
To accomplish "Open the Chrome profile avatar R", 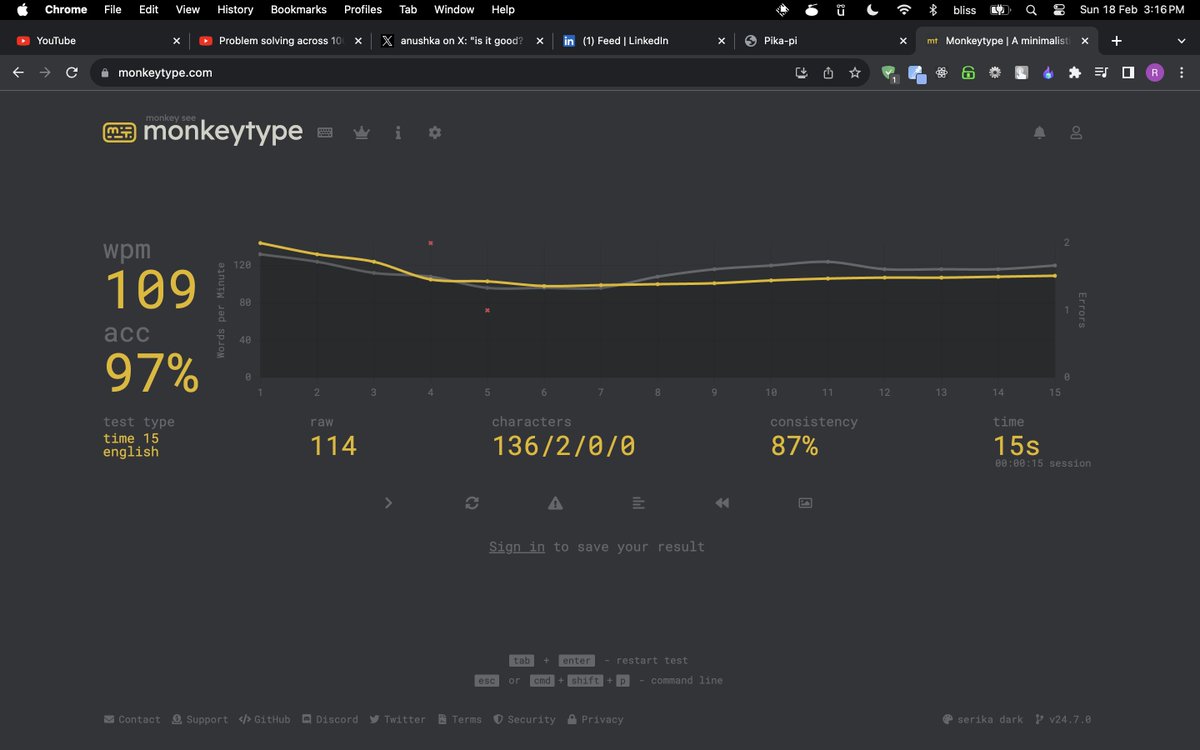I will click(x=1154, y=72).
